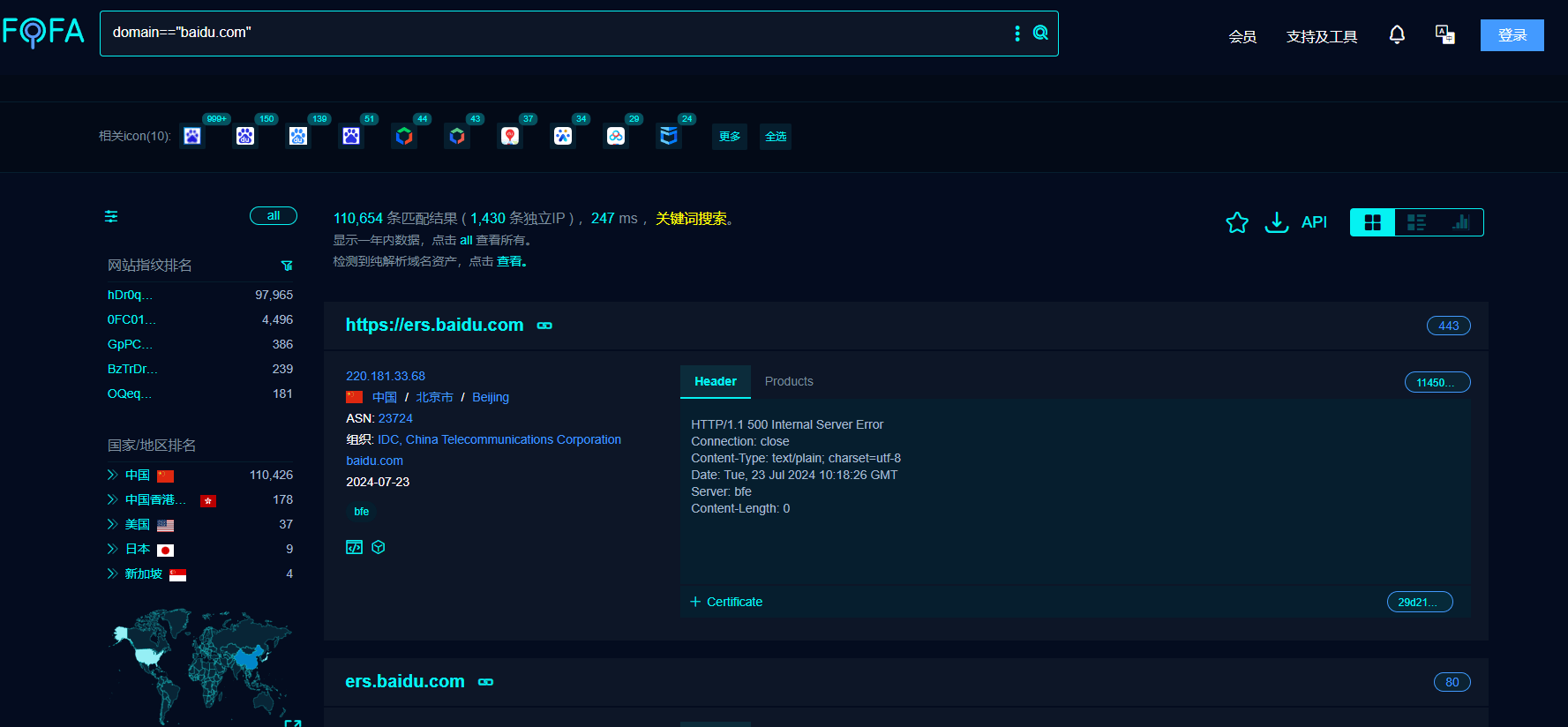Screen dimensions: 1568x727
Task: Select the related icon with 999+ badge
Action: pos(192,136)
